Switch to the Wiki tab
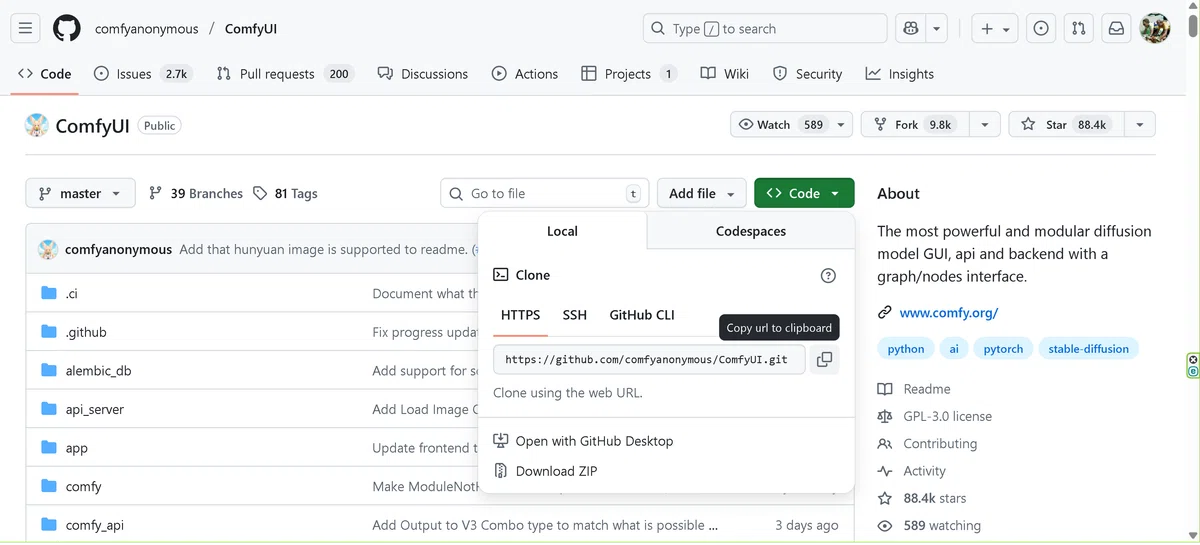Image resolution: width=1200 pixels, height=545 pixels. [x=724, y=74]
